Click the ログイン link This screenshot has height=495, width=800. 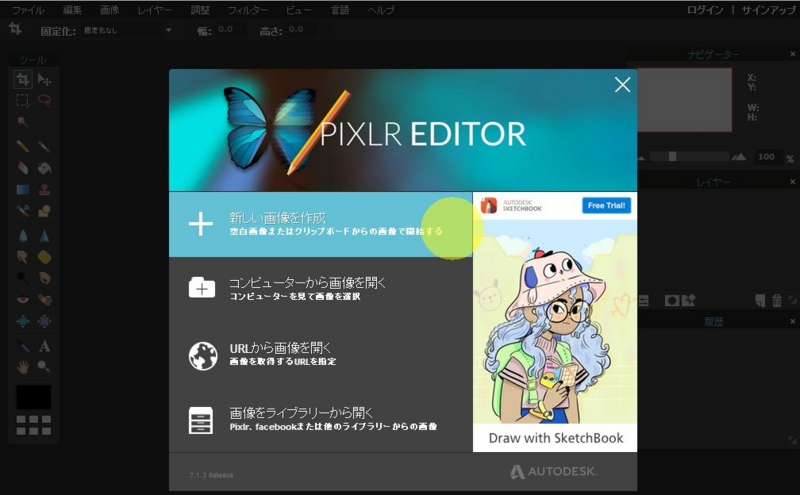click(705, 10)
